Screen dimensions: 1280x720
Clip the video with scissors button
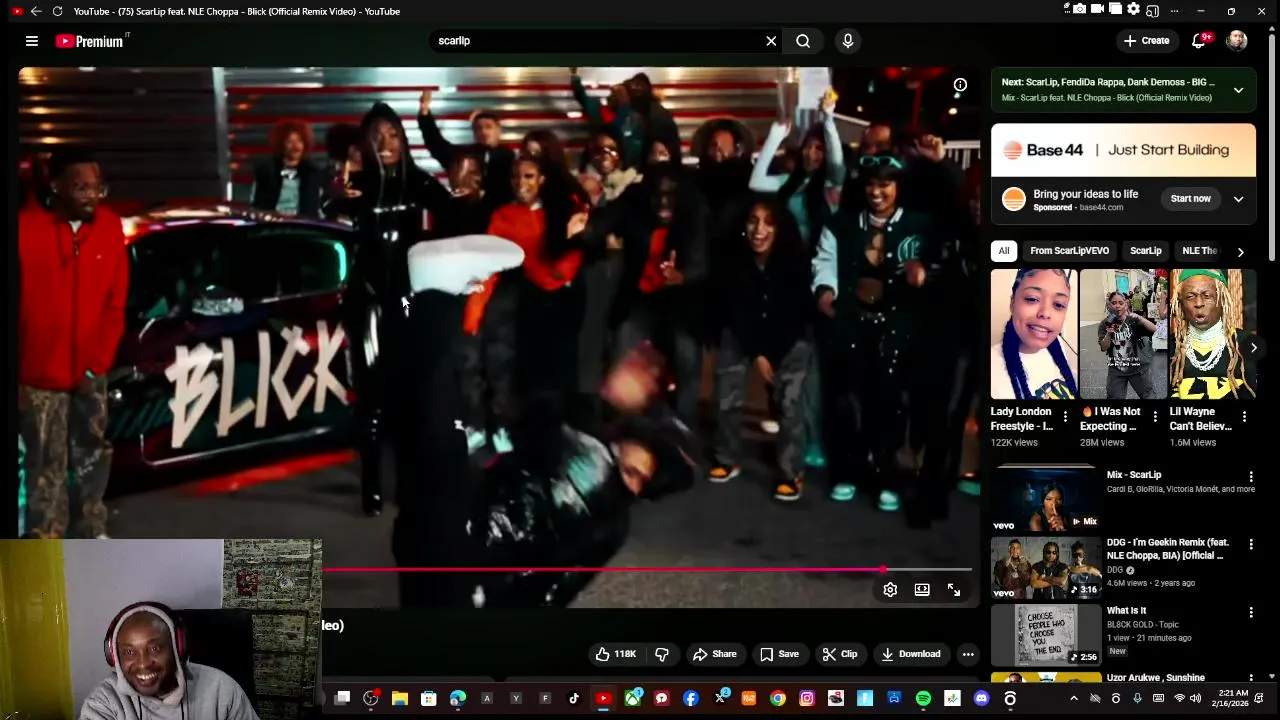click(x=840, y=654)
